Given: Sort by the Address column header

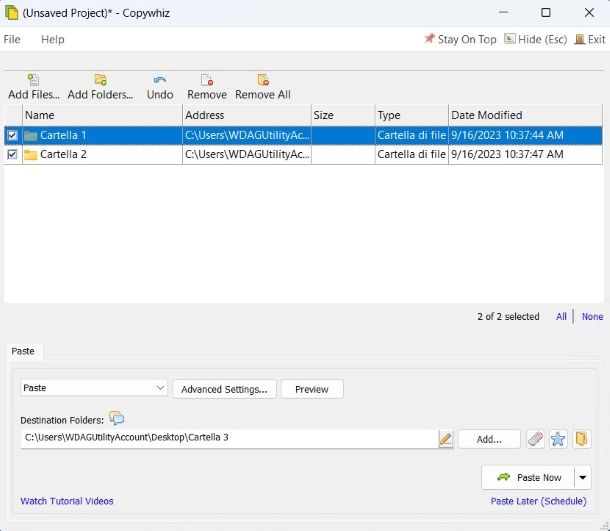Looking at the screenshot, I should coord(247,115).
